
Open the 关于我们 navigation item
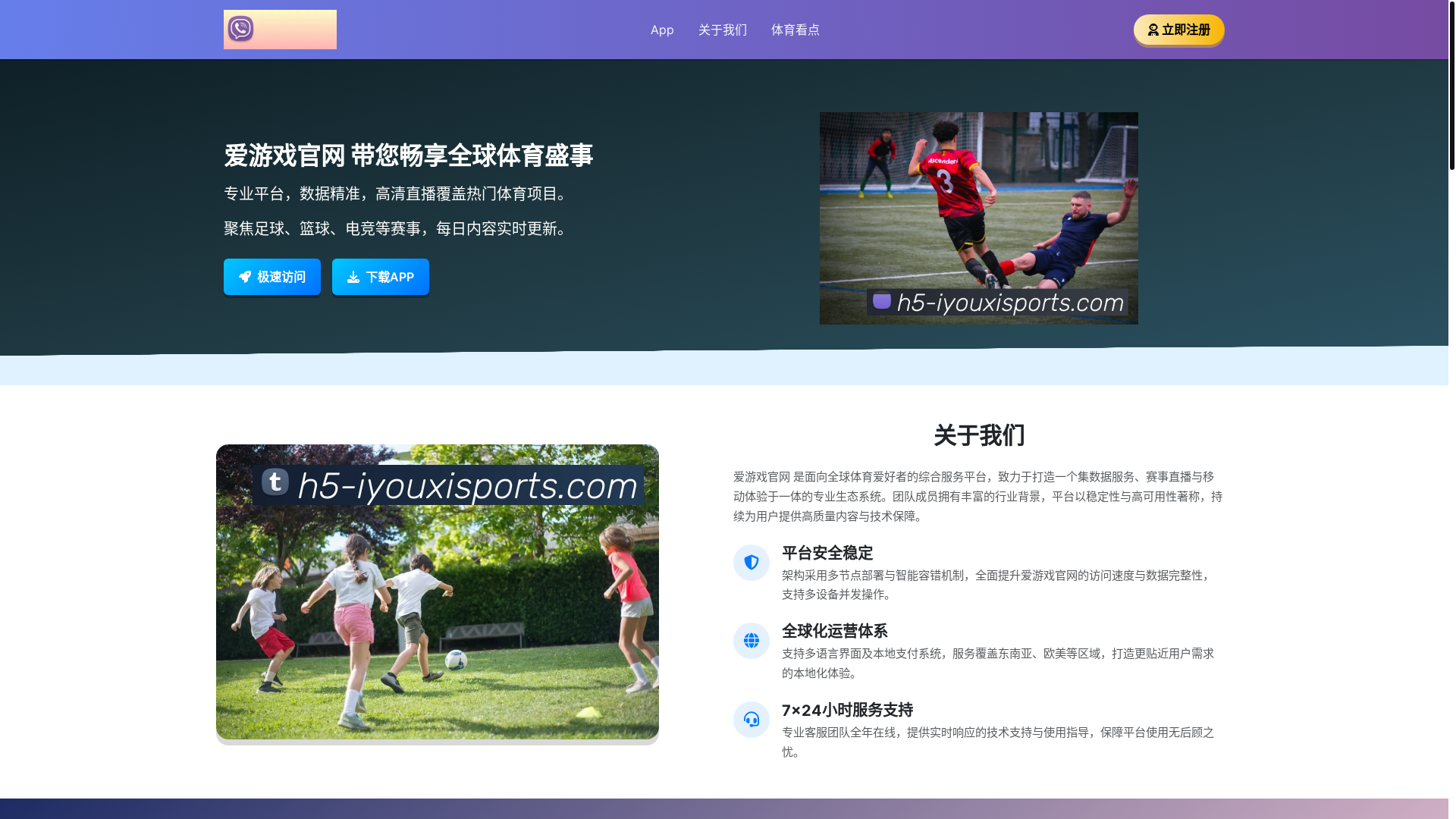coord(722,30)
